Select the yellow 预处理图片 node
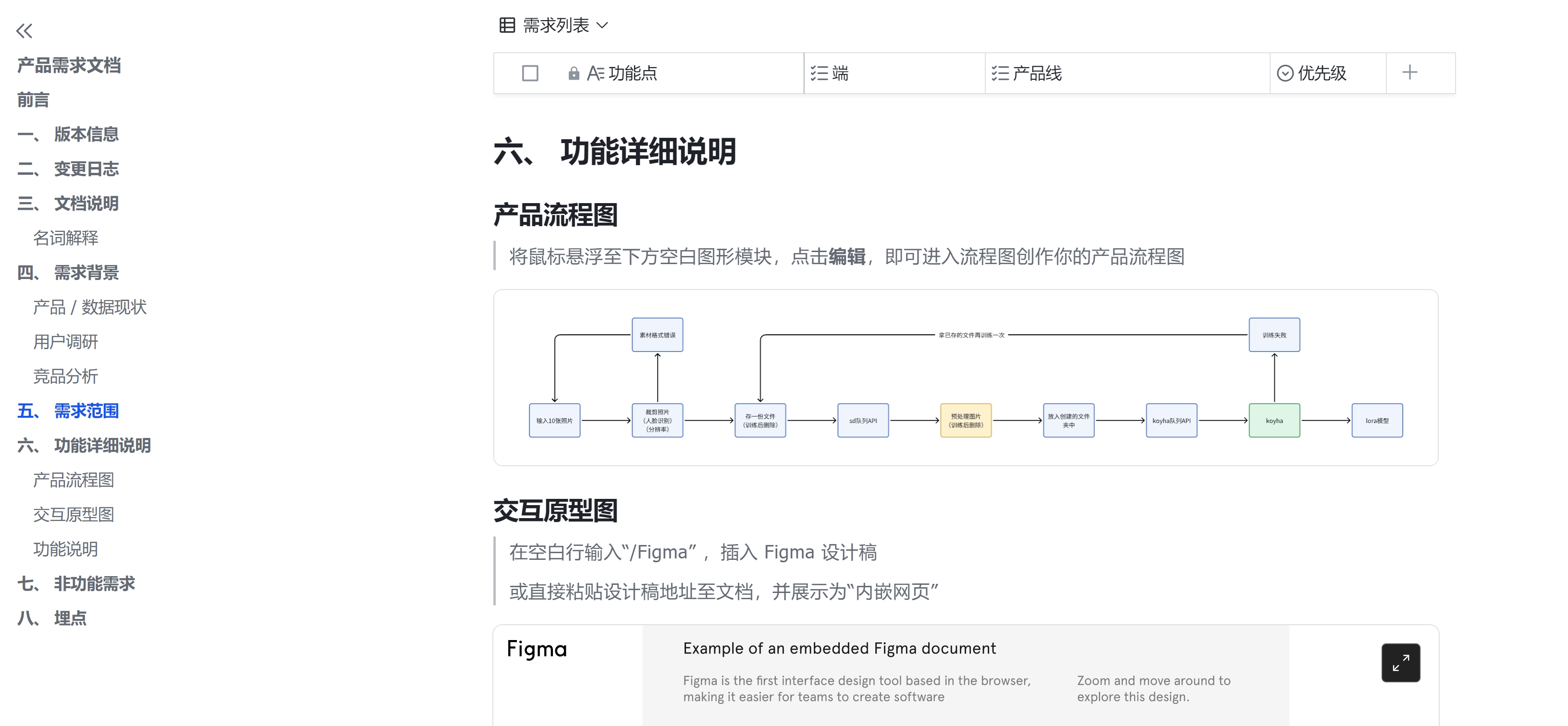The image size is (1568, 726). point(966,421)
